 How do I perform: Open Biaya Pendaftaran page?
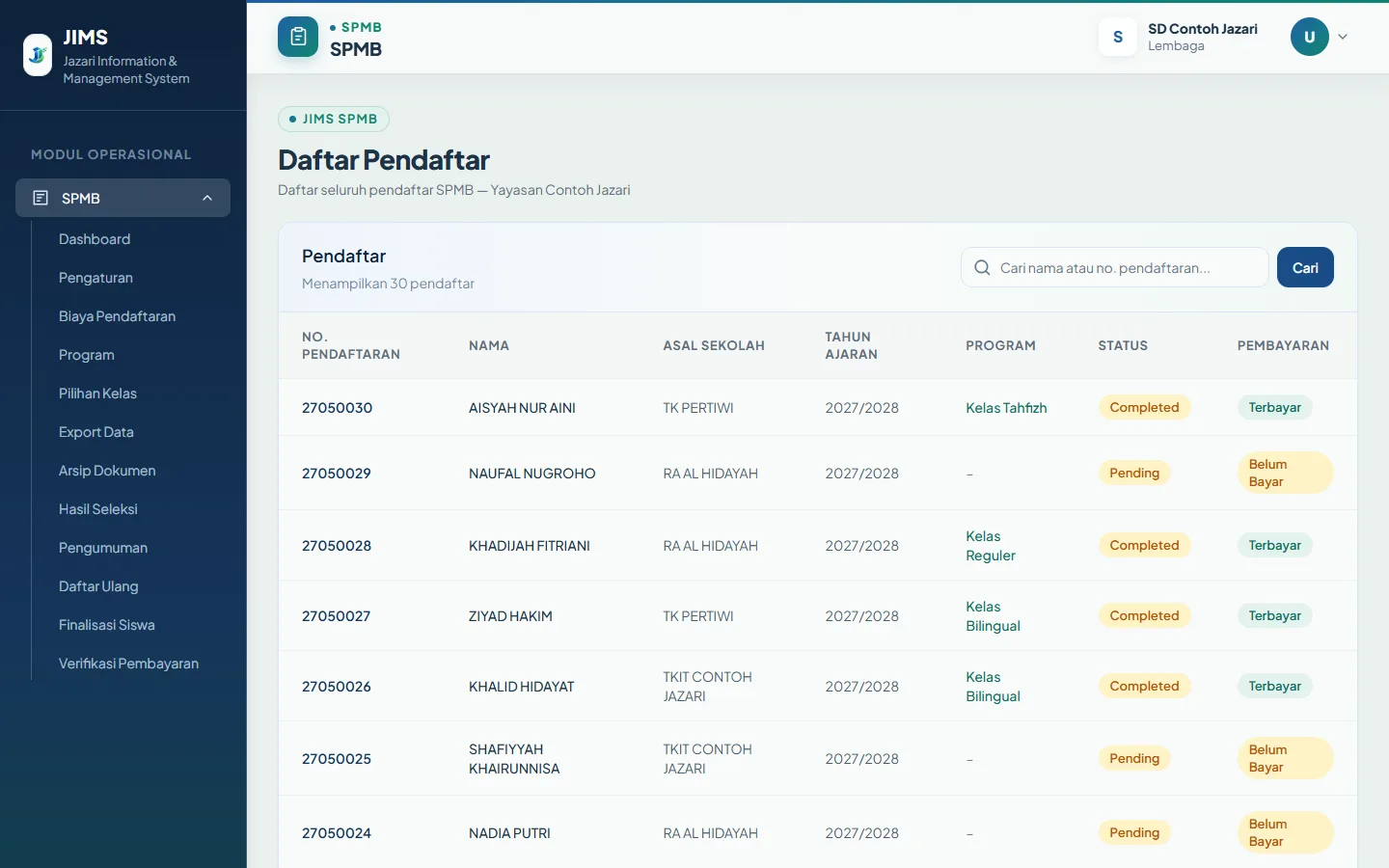click(x=117, y=316)
